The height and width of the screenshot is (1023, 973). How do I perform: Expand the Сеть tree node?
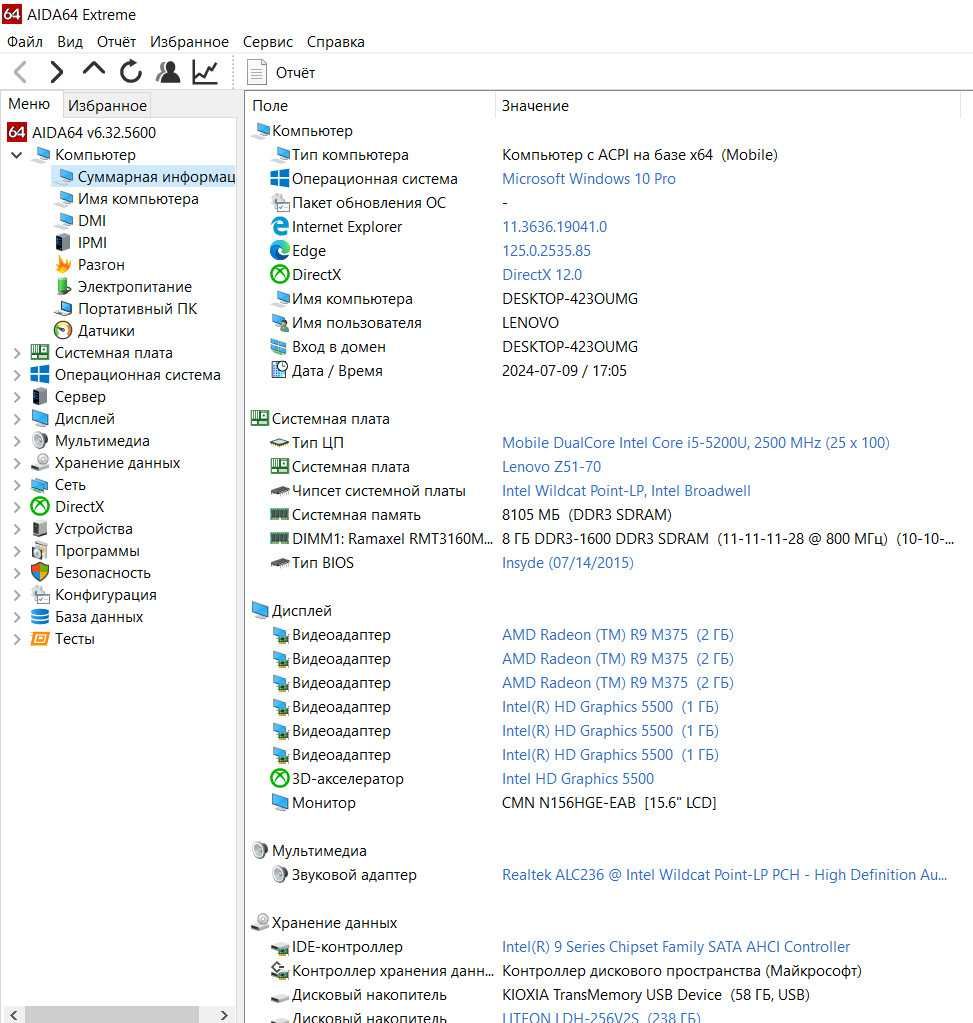17,485
